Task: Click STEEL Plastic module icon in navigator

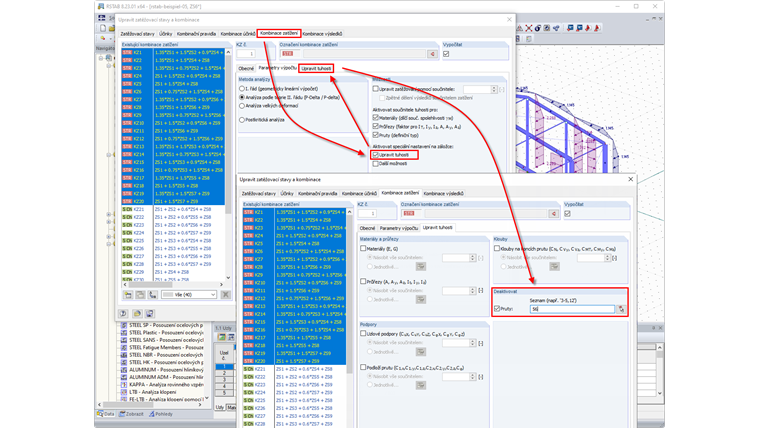Action: 124,333
